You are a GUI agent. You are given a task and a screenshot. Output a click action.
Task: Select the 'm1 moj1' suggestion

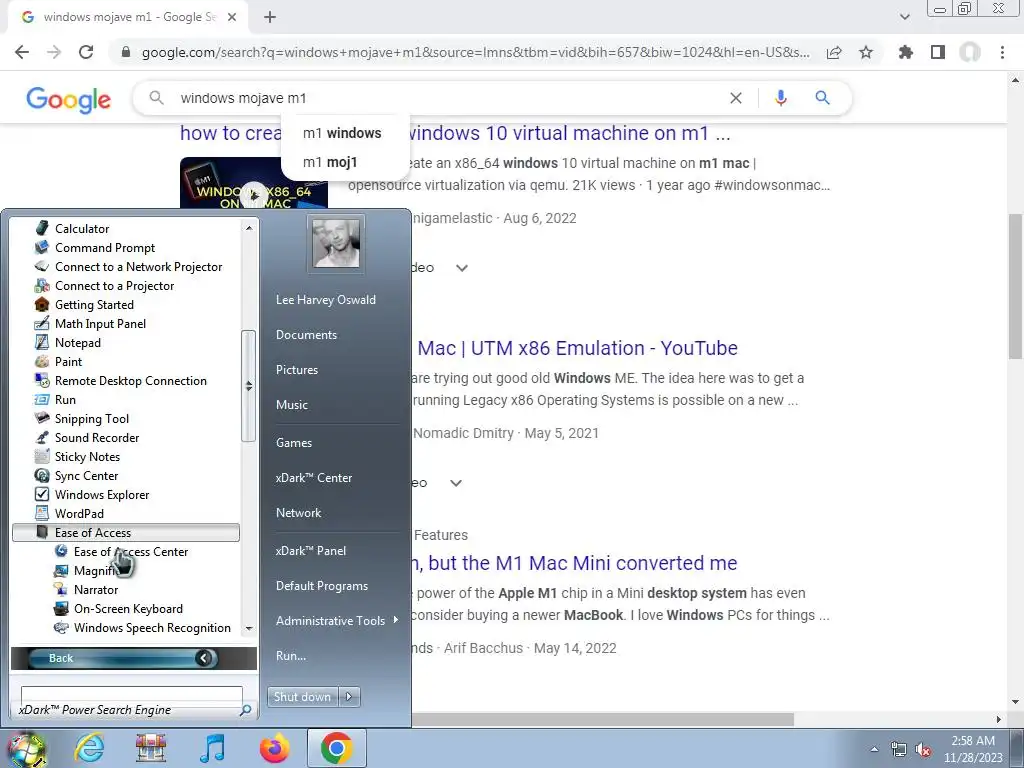tap(330, 162)
